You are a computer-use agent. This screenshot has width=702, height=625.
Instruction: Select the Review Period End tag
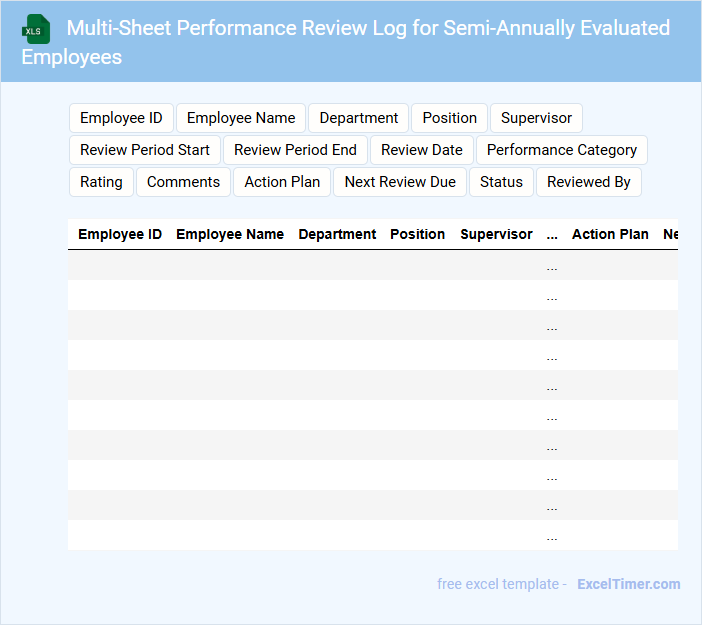coord(295,150)
